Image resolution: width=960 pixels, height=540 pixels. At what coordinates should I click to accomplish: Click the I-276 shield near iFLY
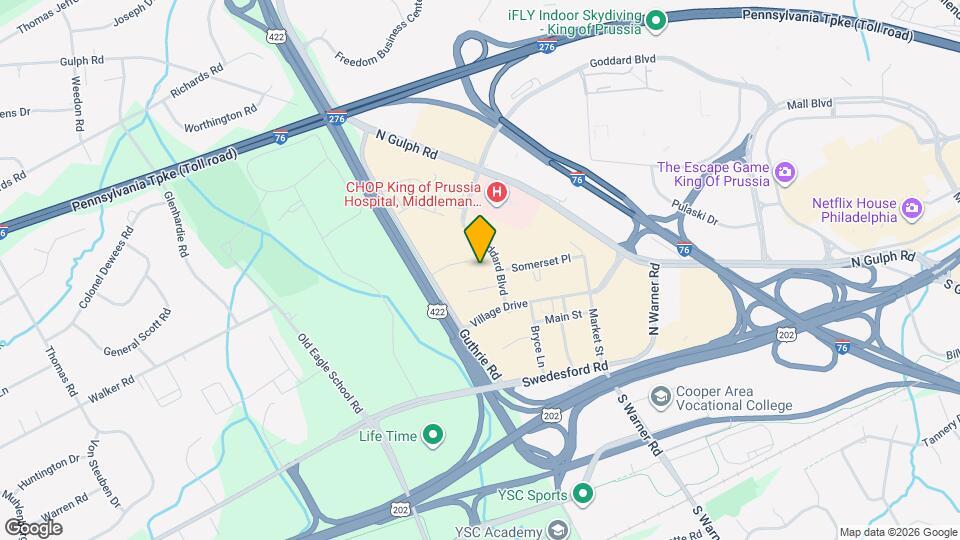[546, 46]
